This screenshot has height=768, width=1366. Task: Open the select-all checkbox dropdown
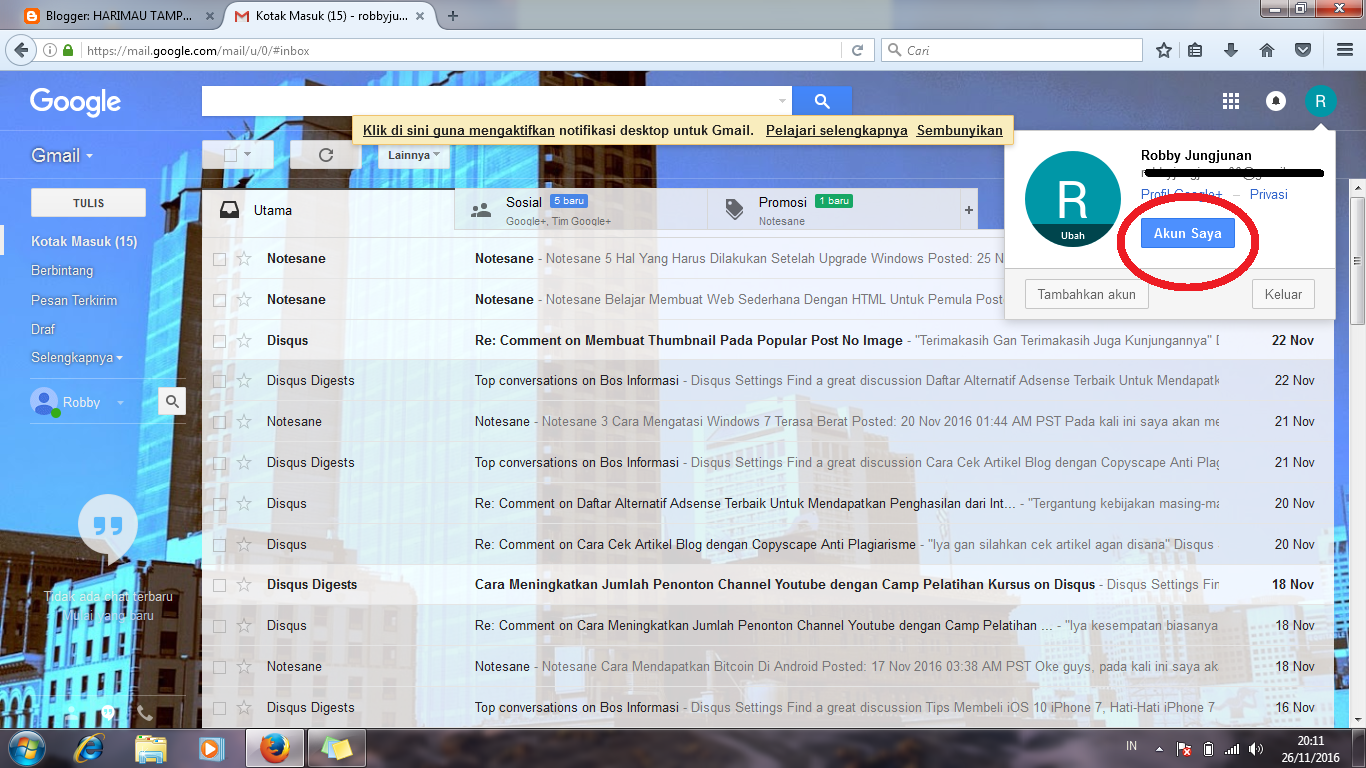point(249,155)
